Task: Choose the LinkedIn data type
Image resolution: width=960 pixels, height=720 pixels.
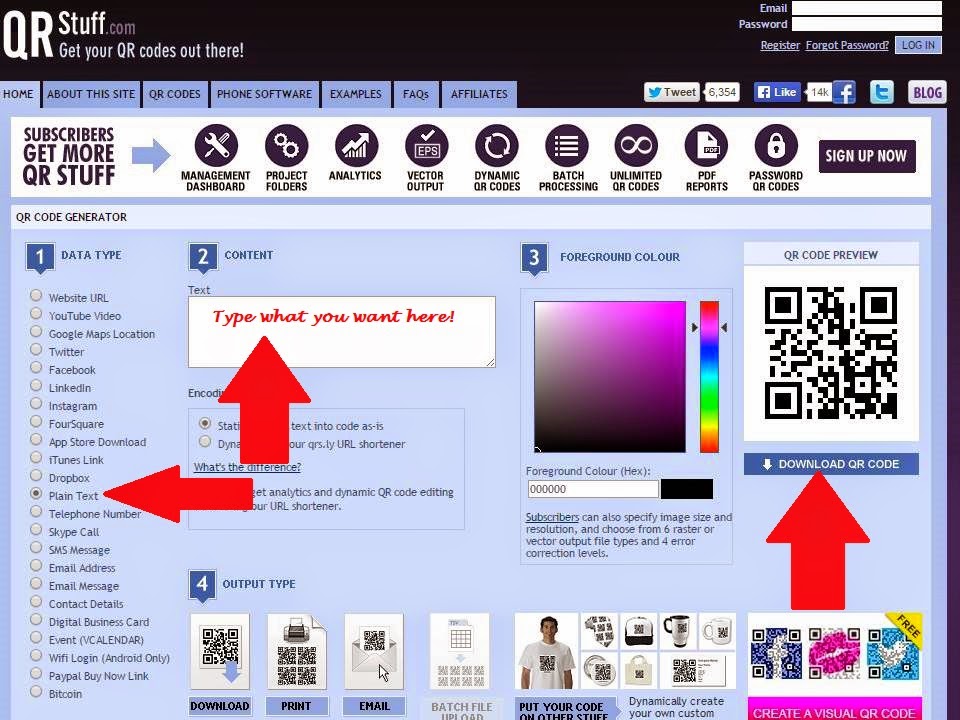Action: [x=36, y=386]
